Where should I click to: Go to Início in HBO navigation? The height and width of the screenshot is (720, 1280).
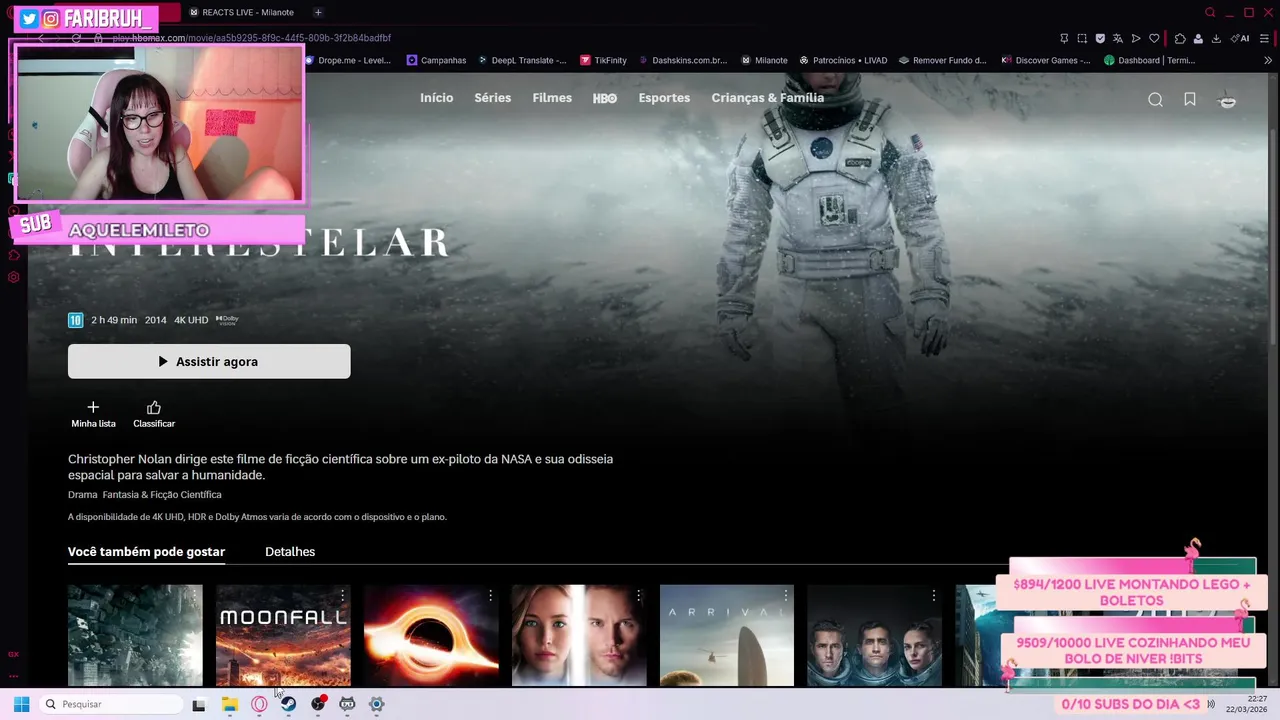(x=437, y=98)
